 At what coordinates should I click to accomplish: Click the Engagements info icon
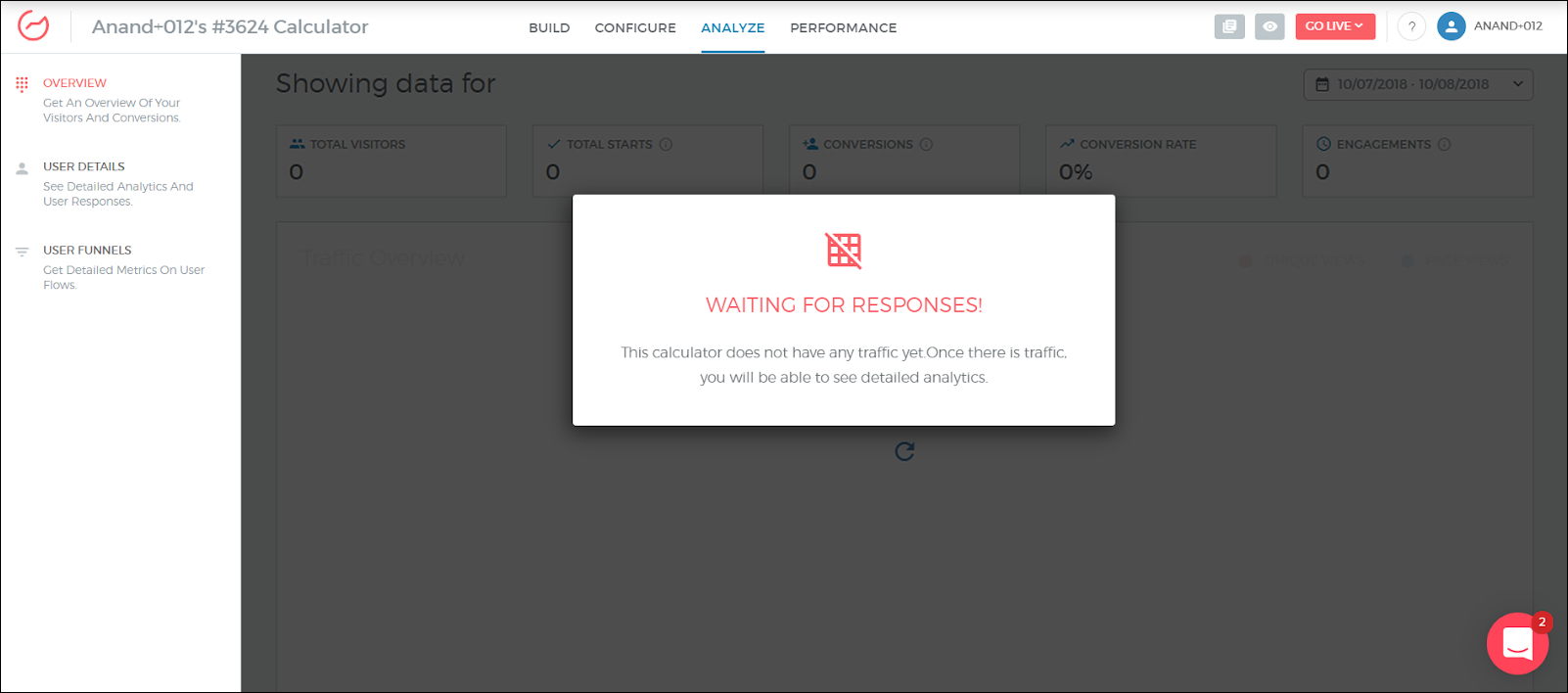[1444, 145]
